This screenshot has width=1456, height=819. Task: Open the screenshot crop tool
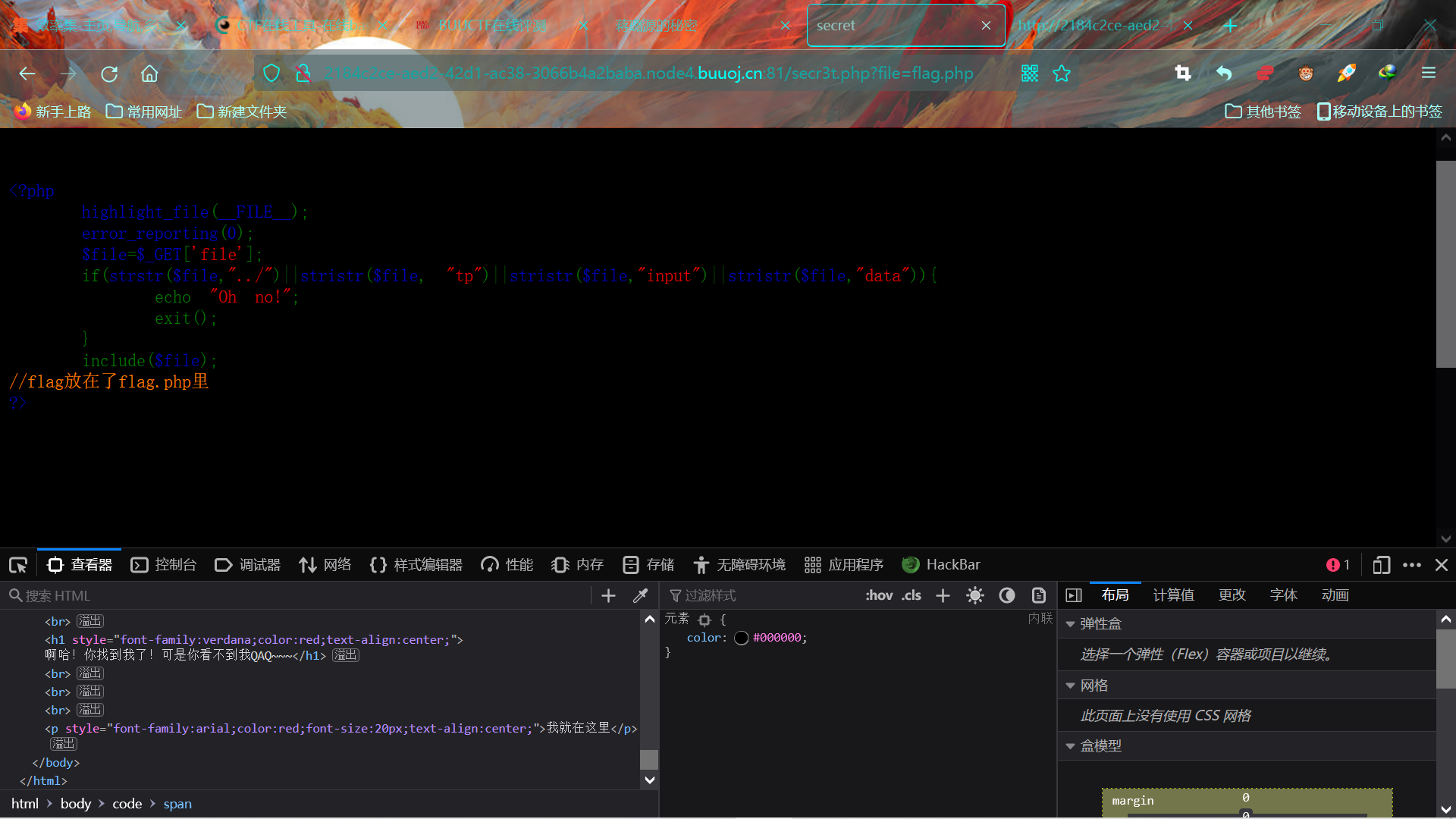pos(1182,73)
